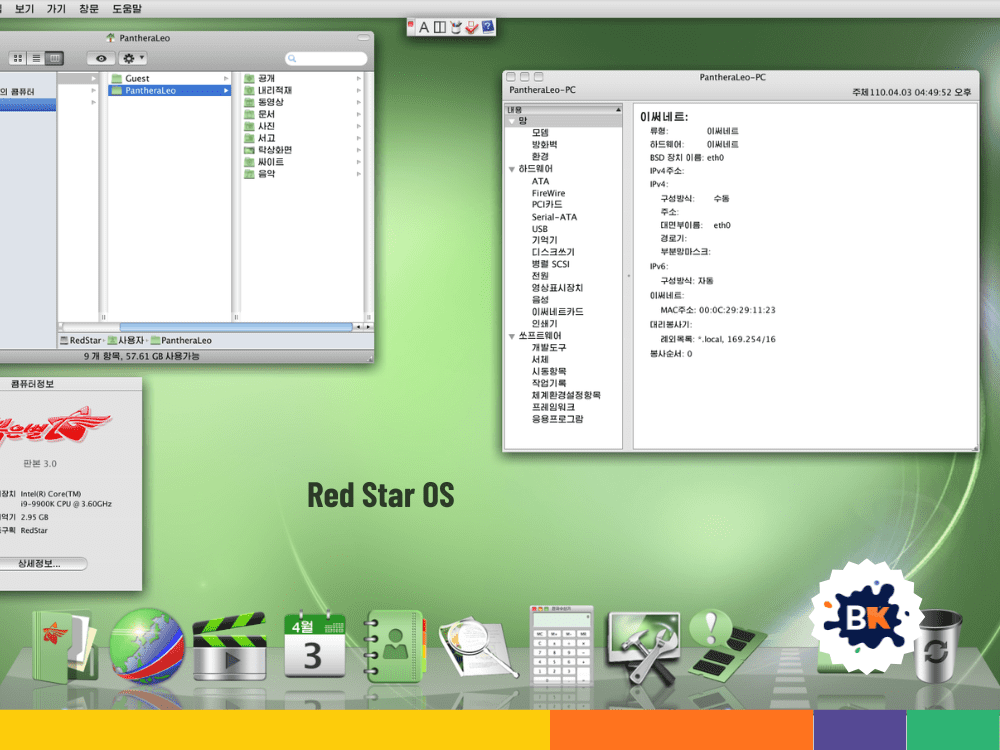Screen dimensions: 1000x750
Task: Switch file browser to column view
Action: coord(55,59)
